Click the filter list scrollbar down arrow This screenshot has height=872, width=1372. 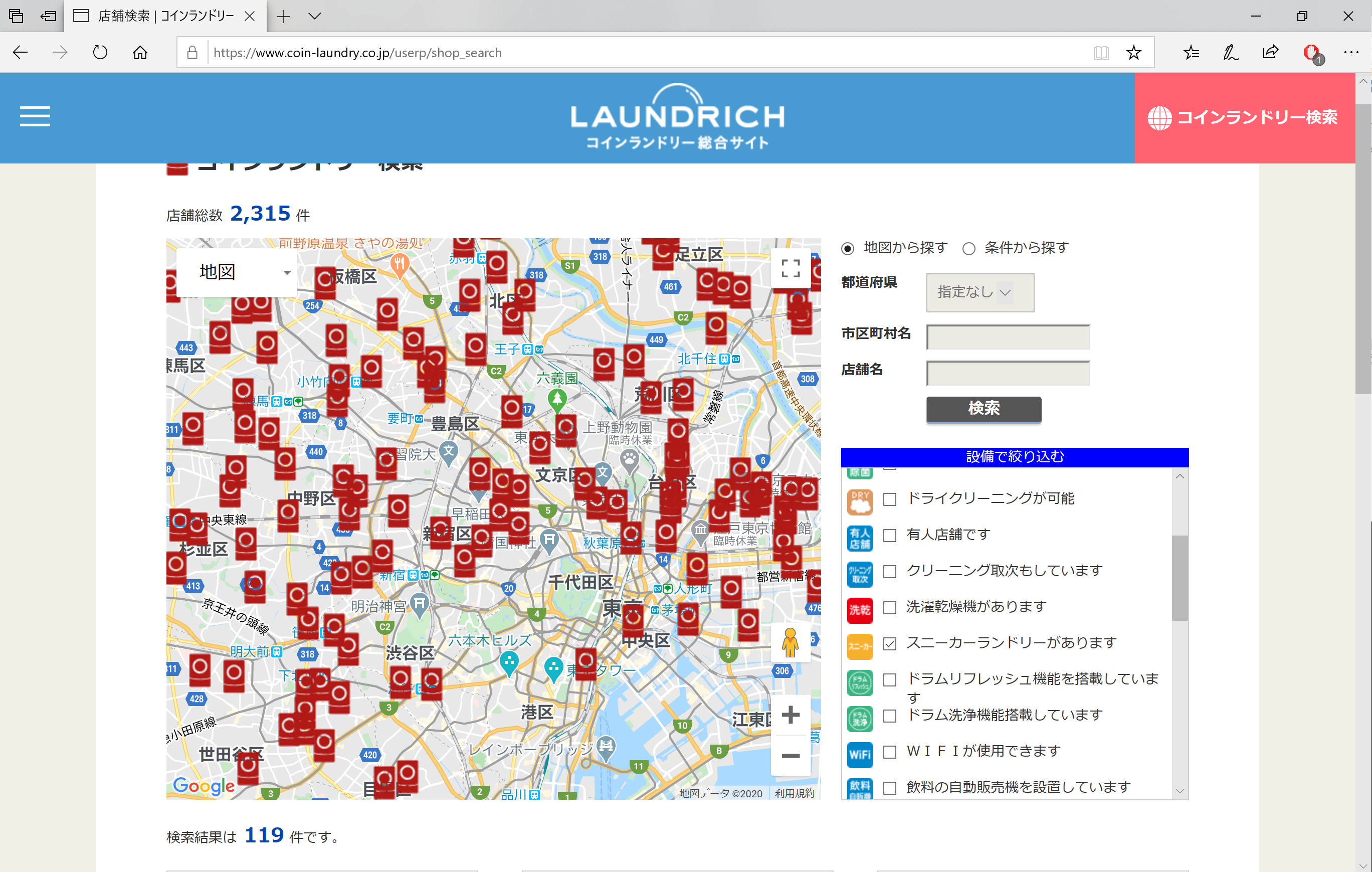coord(1180,791)
